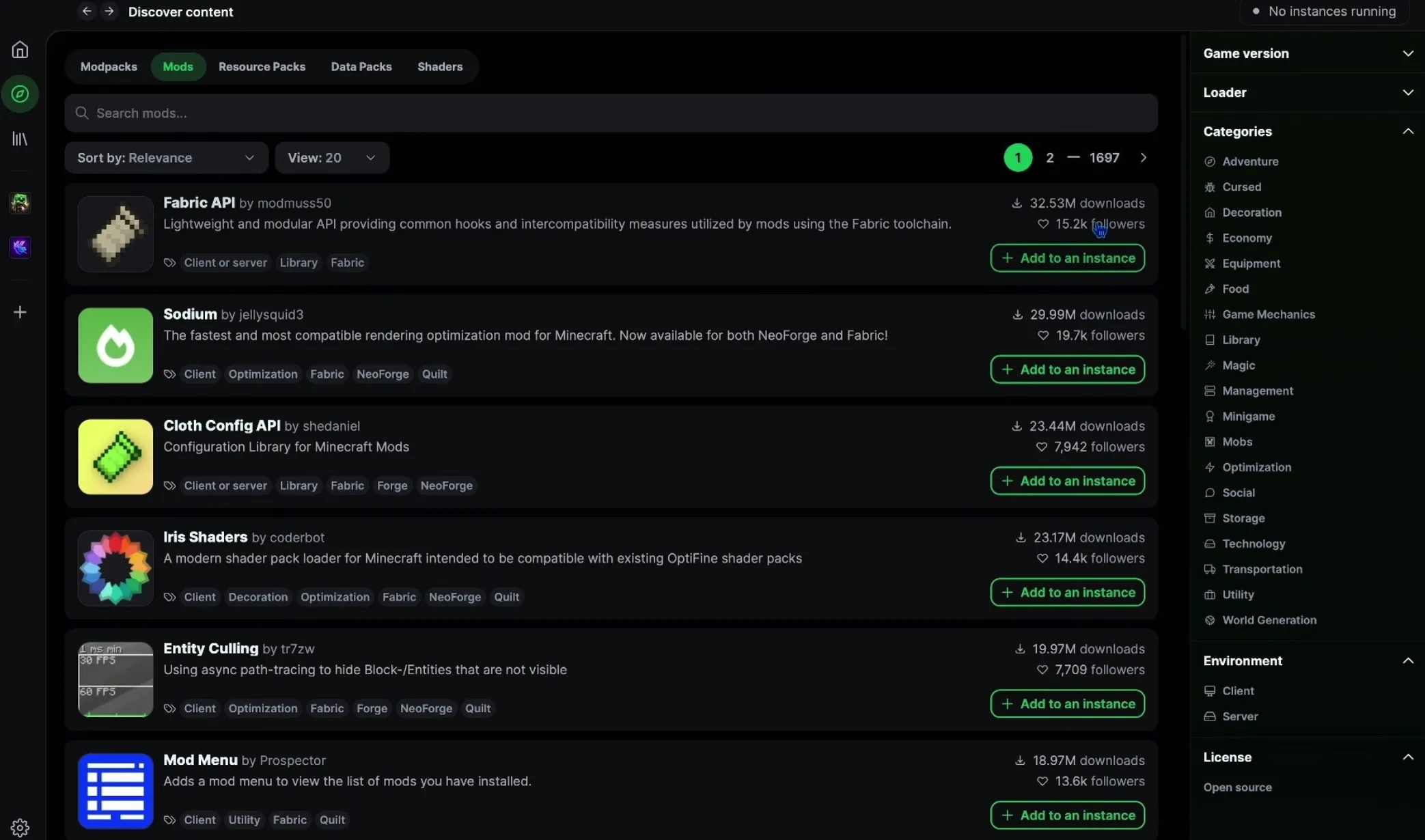Filter by Decoration category

(x=1243, y=212)
